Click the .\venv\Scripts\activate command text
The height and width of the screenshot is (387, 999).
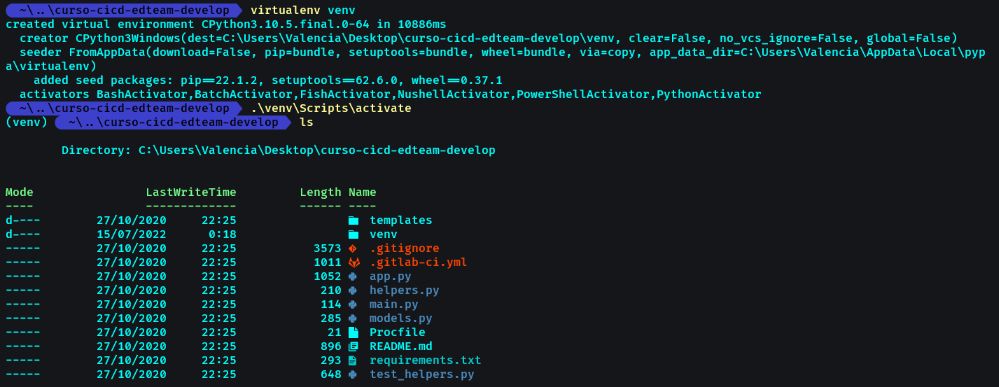click(331, 108)
